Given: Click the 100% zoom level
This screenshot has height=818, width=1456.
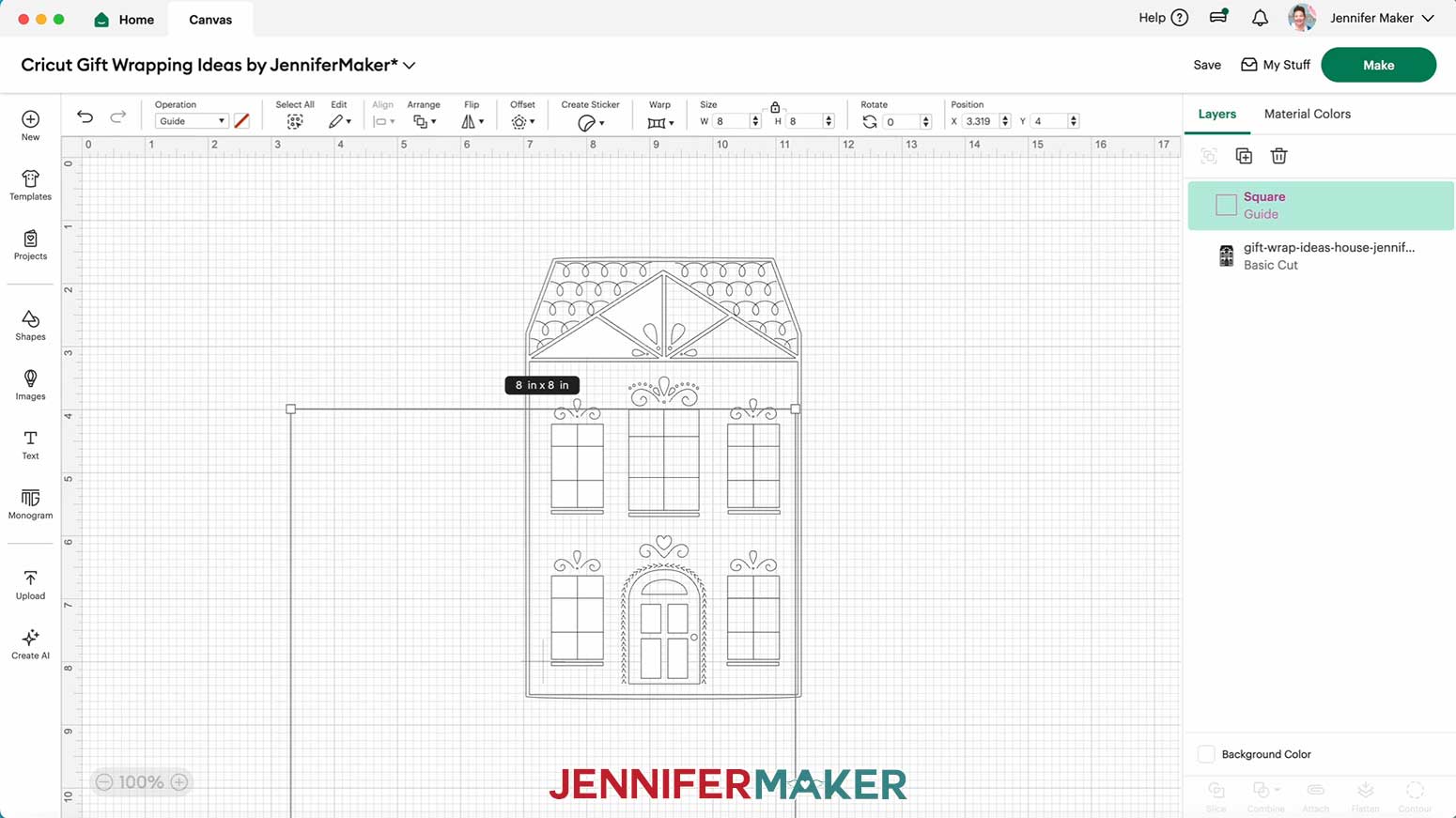Looking at the screenshot, I should [x=141, y=781].
